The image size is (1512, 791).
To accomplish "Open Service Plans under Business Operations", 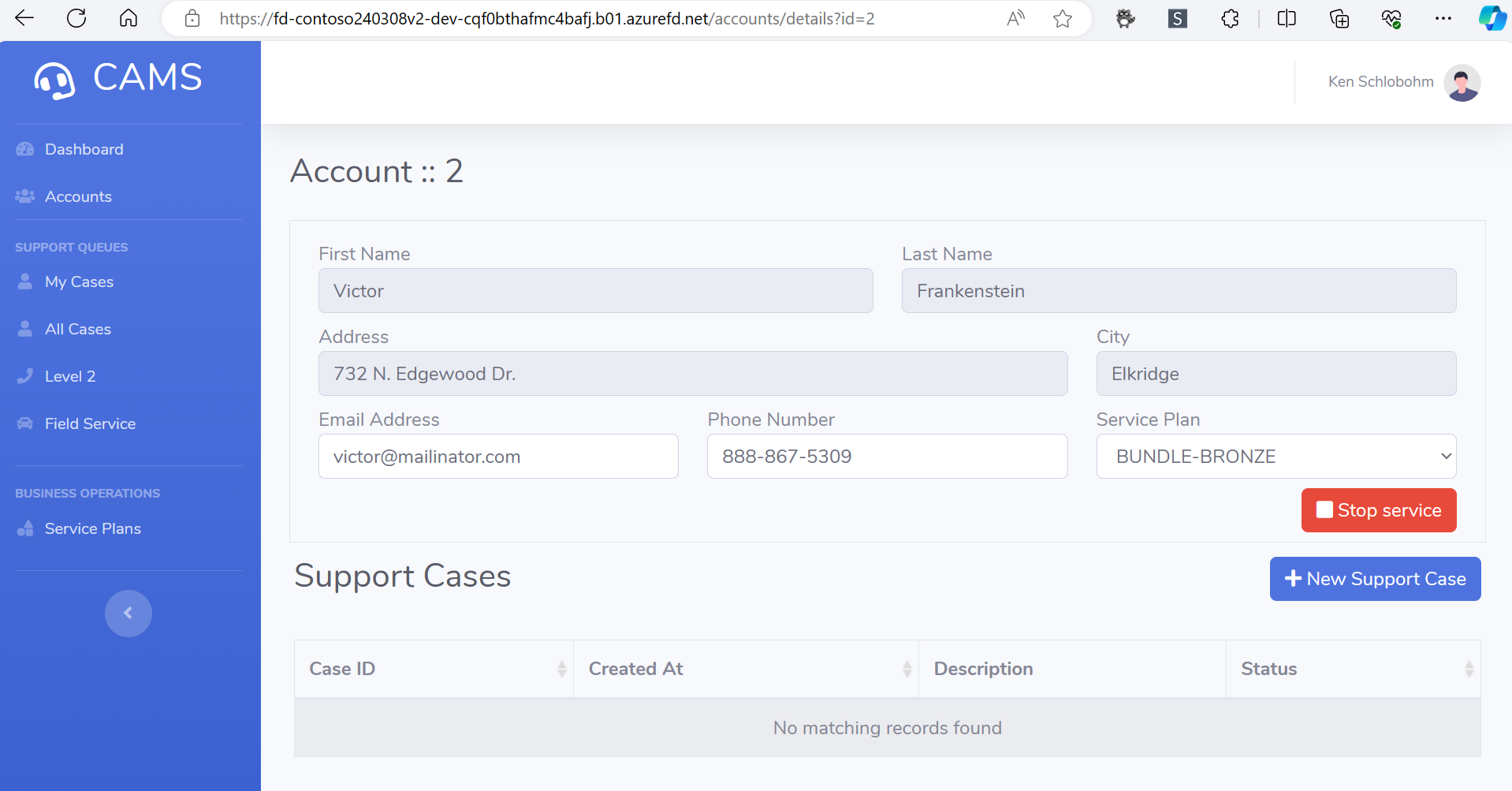I will coord(92,528).
